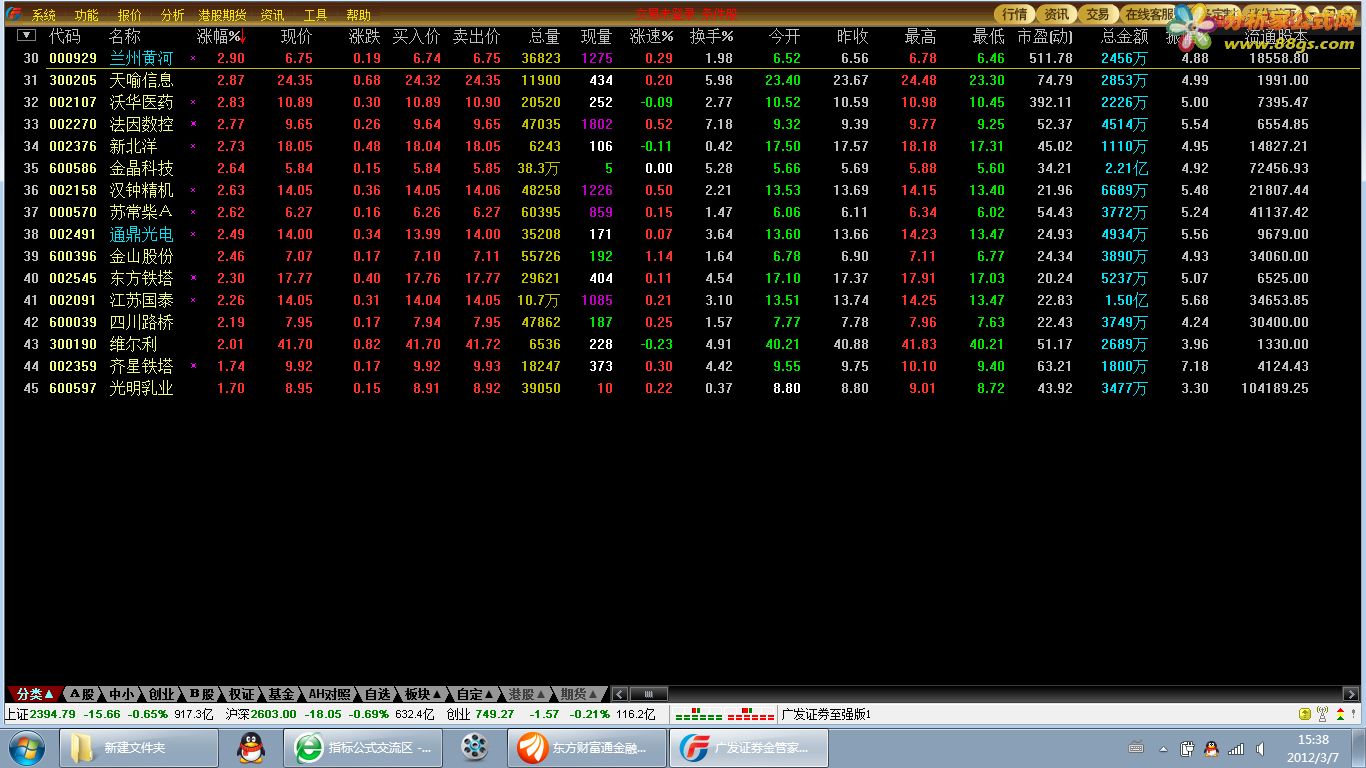The width and height of the screenshot is (1366, 768).
Task: Click horizontal scrollbar left arrow
Action: tap(619, 694)
